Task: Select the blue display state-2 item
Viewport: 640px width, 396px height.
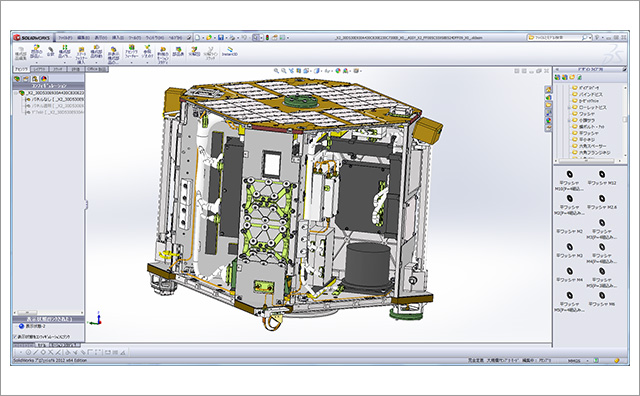Action: tap(31, 326)
